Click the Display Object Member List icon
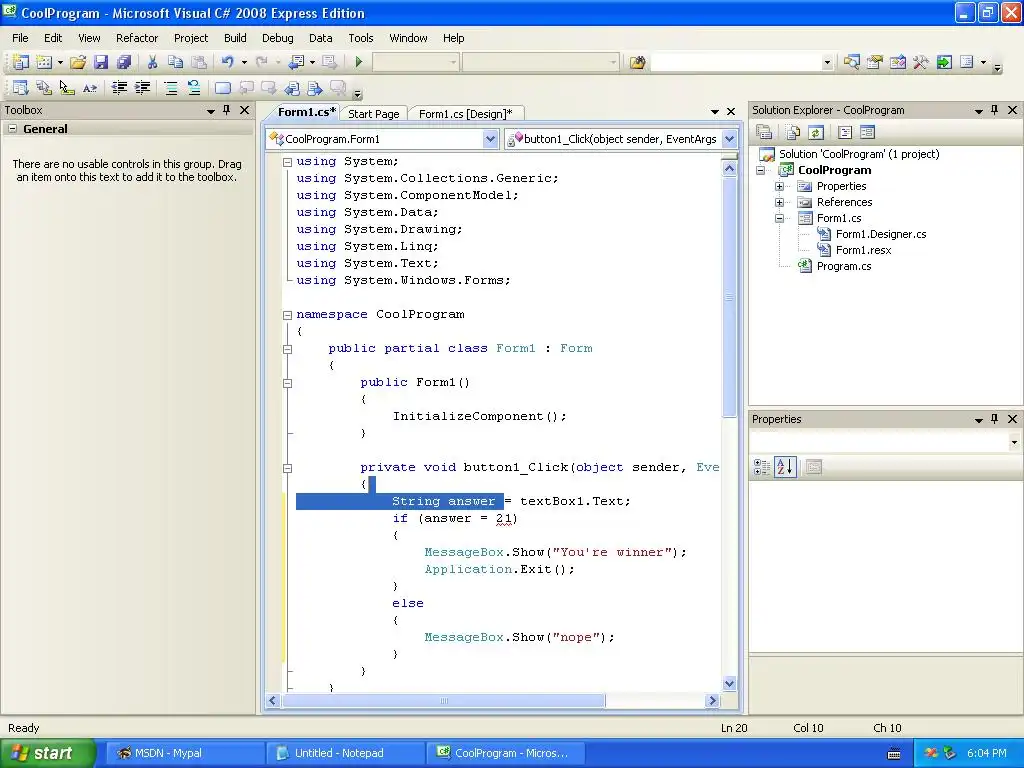The width and height of the screenshot is (1024, 768). 21,88
